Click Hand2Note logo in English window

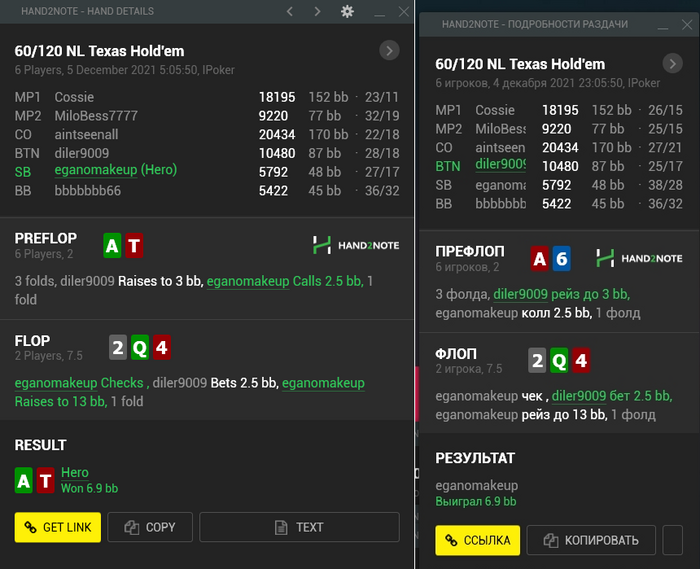tap(356, 245)
